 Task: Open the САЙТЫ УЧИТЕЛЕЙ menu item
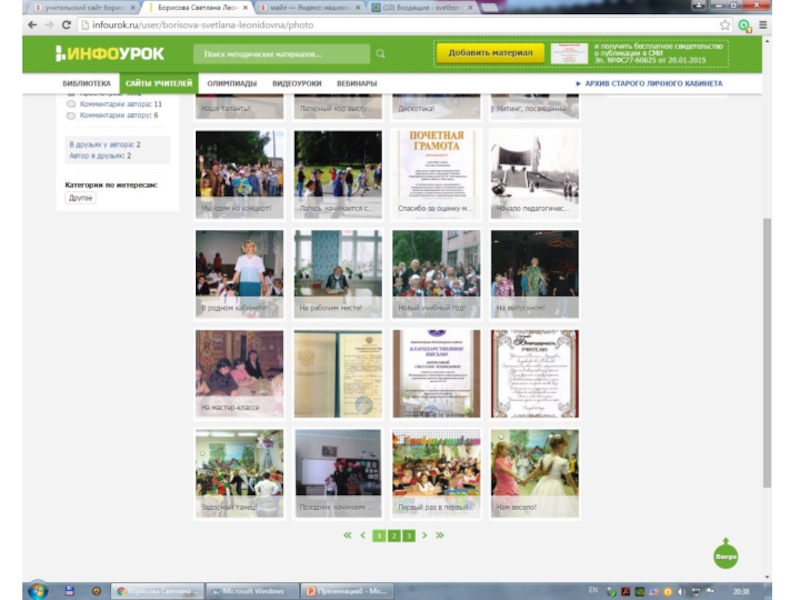click(x=159, y=83)
